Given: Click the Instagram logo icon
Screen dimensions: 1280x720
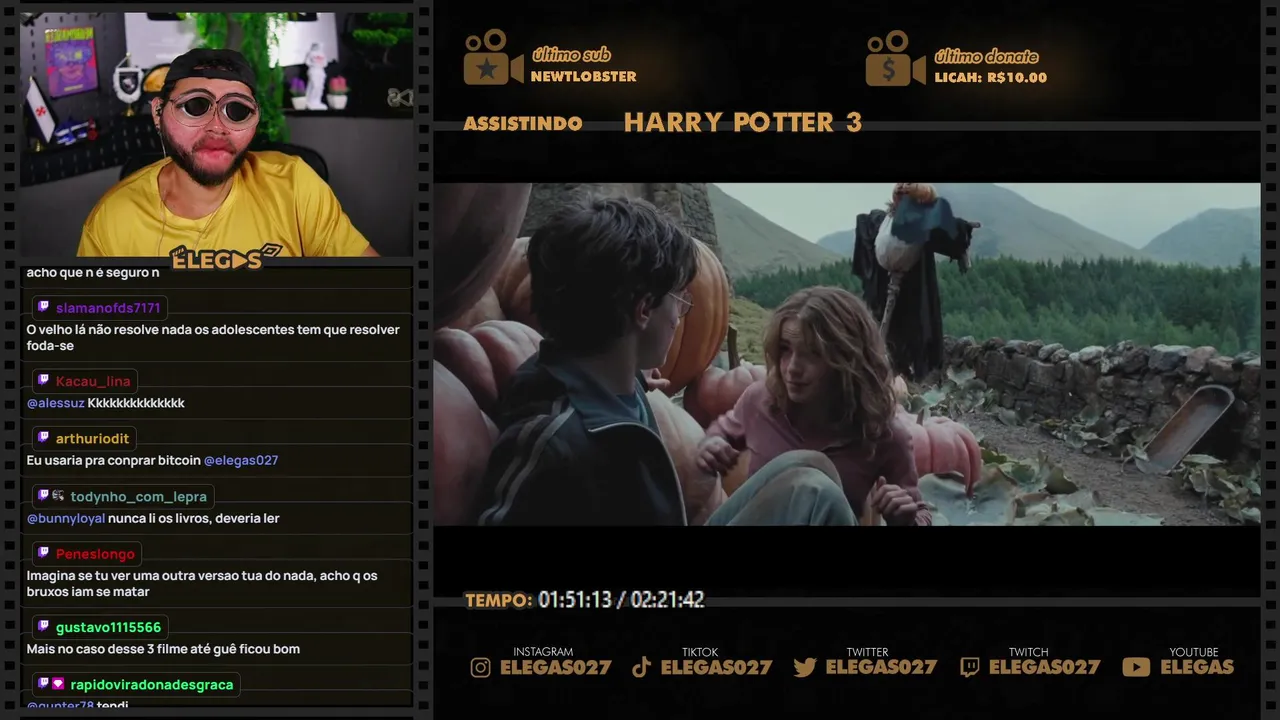Looking at the screenshot, I should click(481, 667).
